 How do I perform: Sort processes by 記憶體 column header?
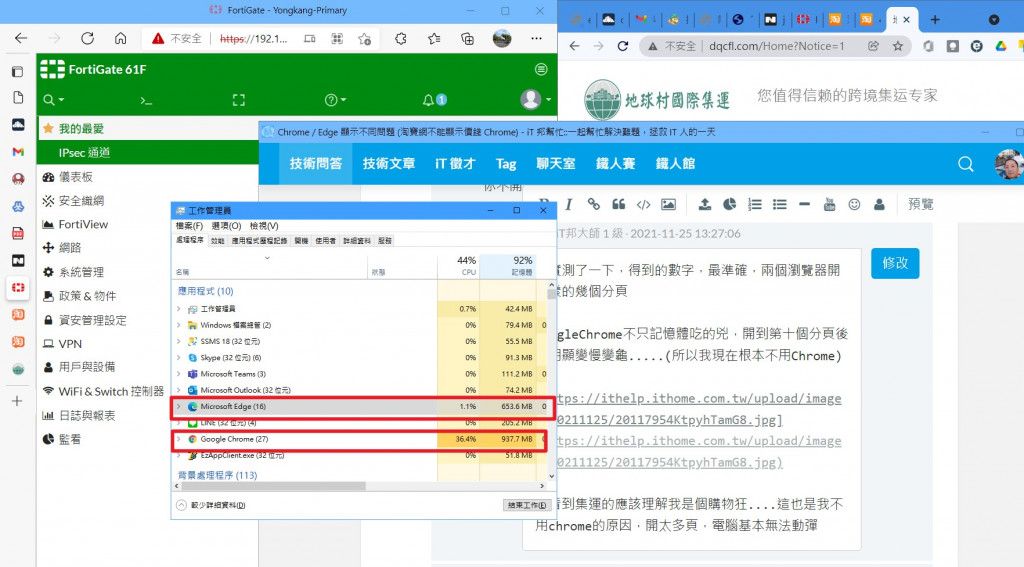(x=508, y=265)
